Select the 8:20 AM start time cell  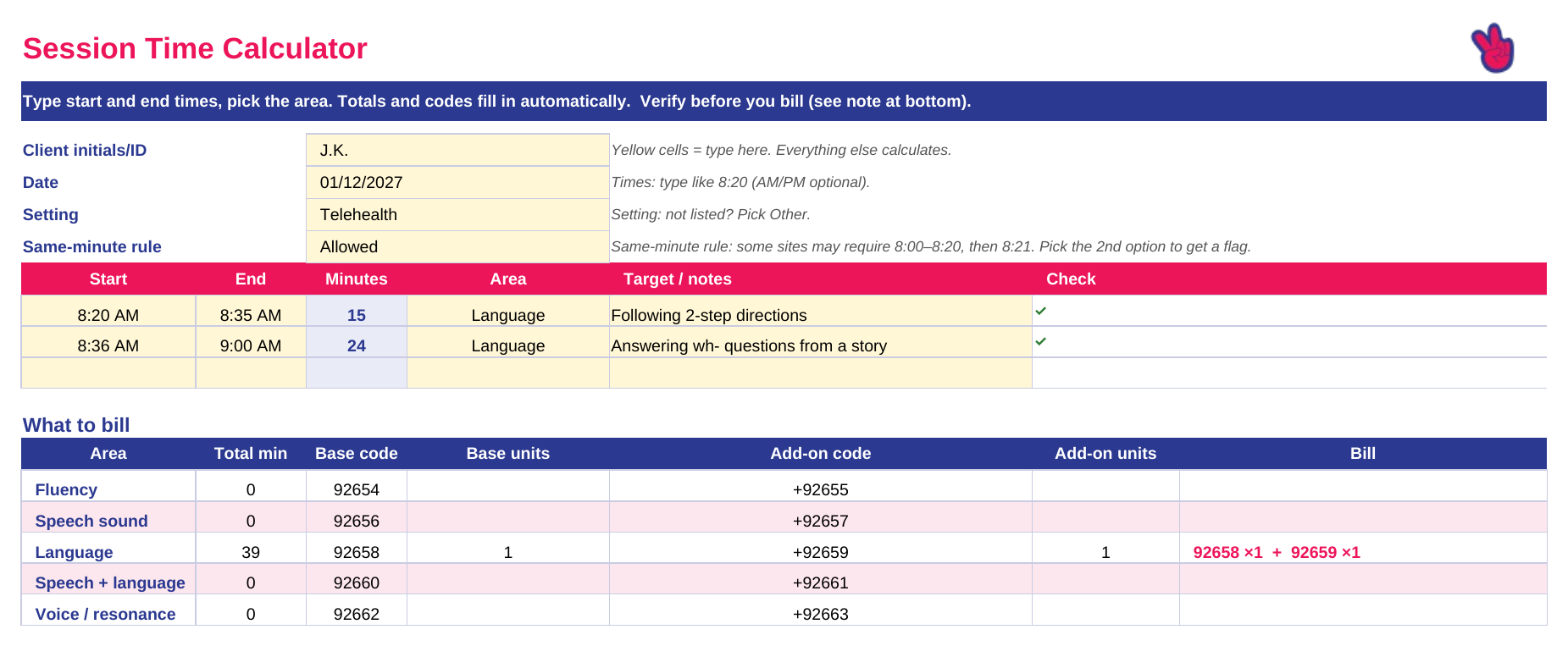pos(108,311)
